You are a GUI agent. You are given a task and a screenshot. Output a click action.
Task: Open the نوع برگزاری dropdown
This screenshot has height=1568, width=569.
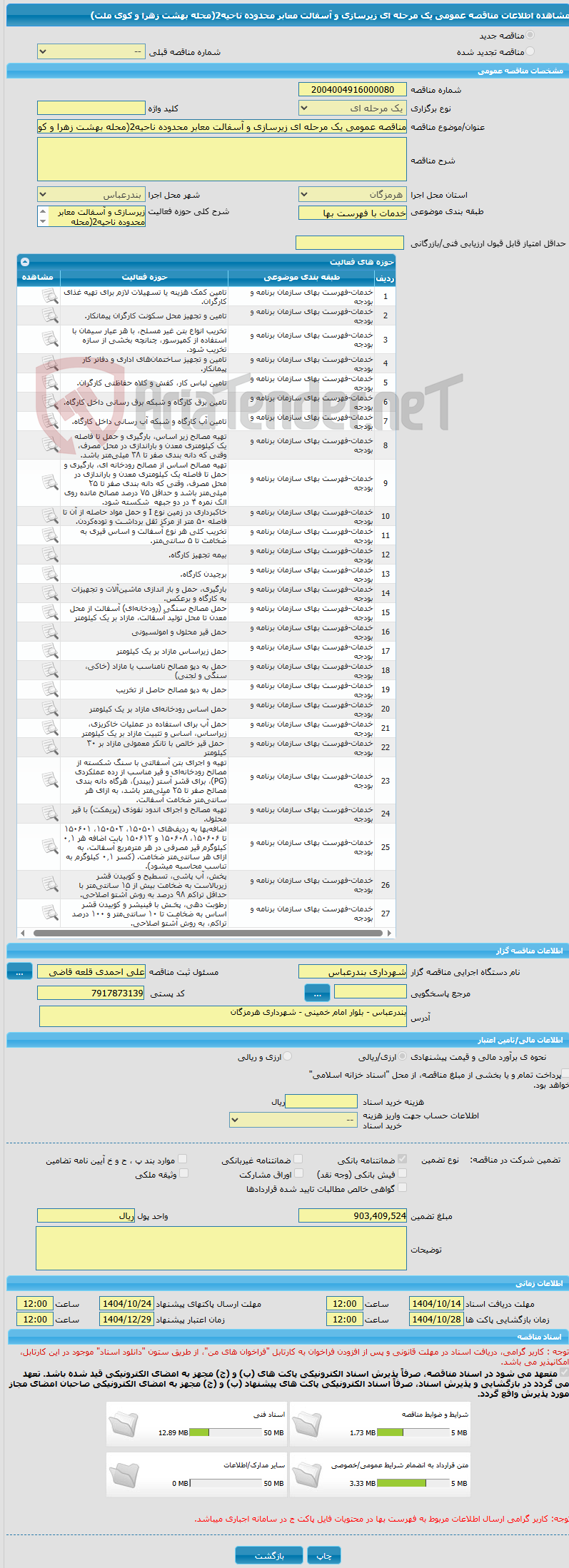pyautogui.click(x=353, y=108)
